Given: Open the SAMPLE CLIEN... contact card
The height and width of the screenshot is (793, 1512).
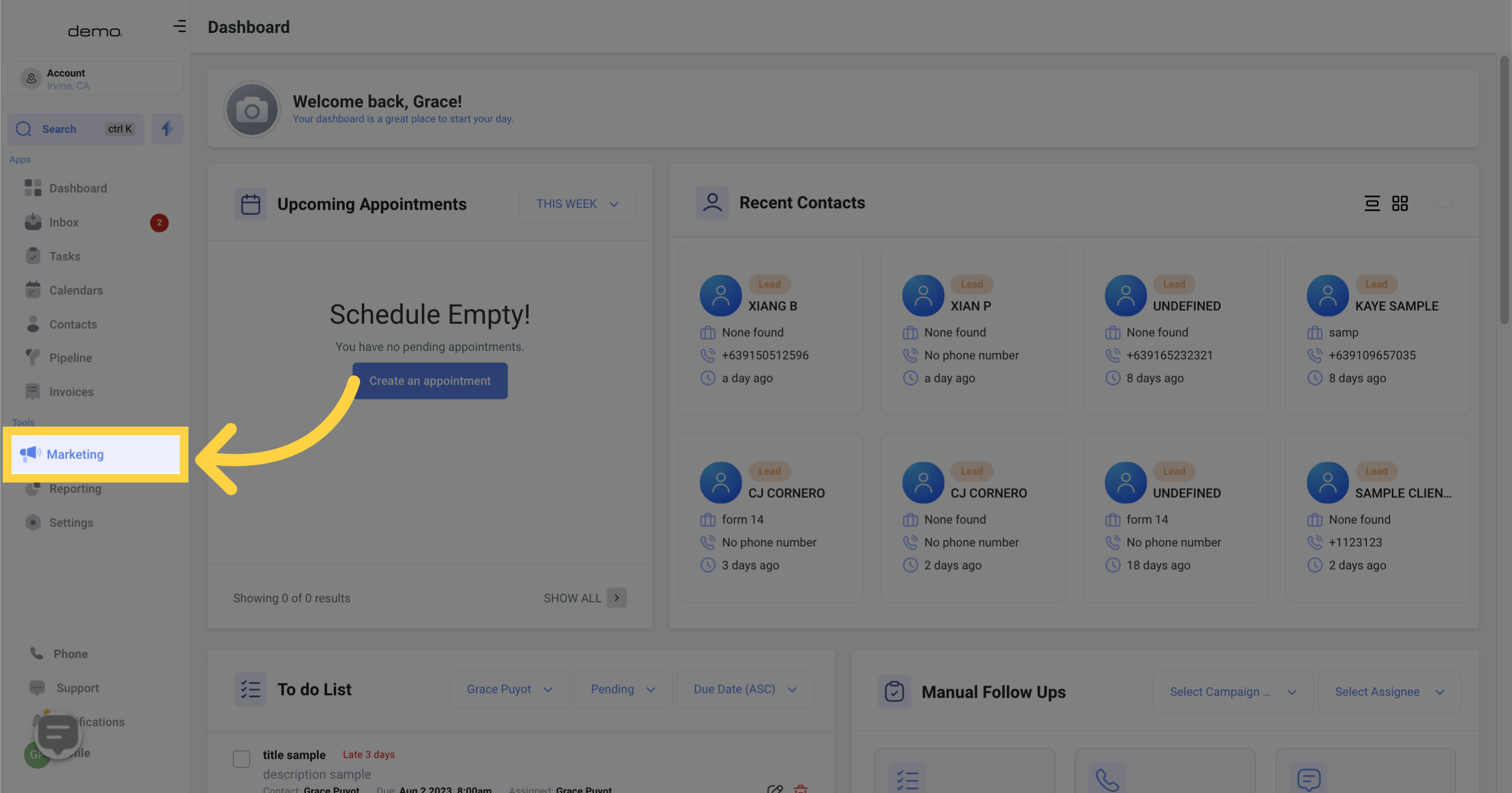Looking at the screenshot, I should 1377,517.
